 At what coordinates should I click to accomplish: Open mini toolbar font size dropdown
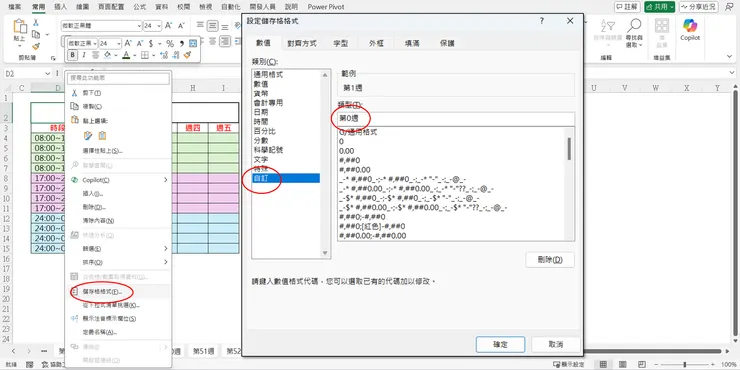118,43
